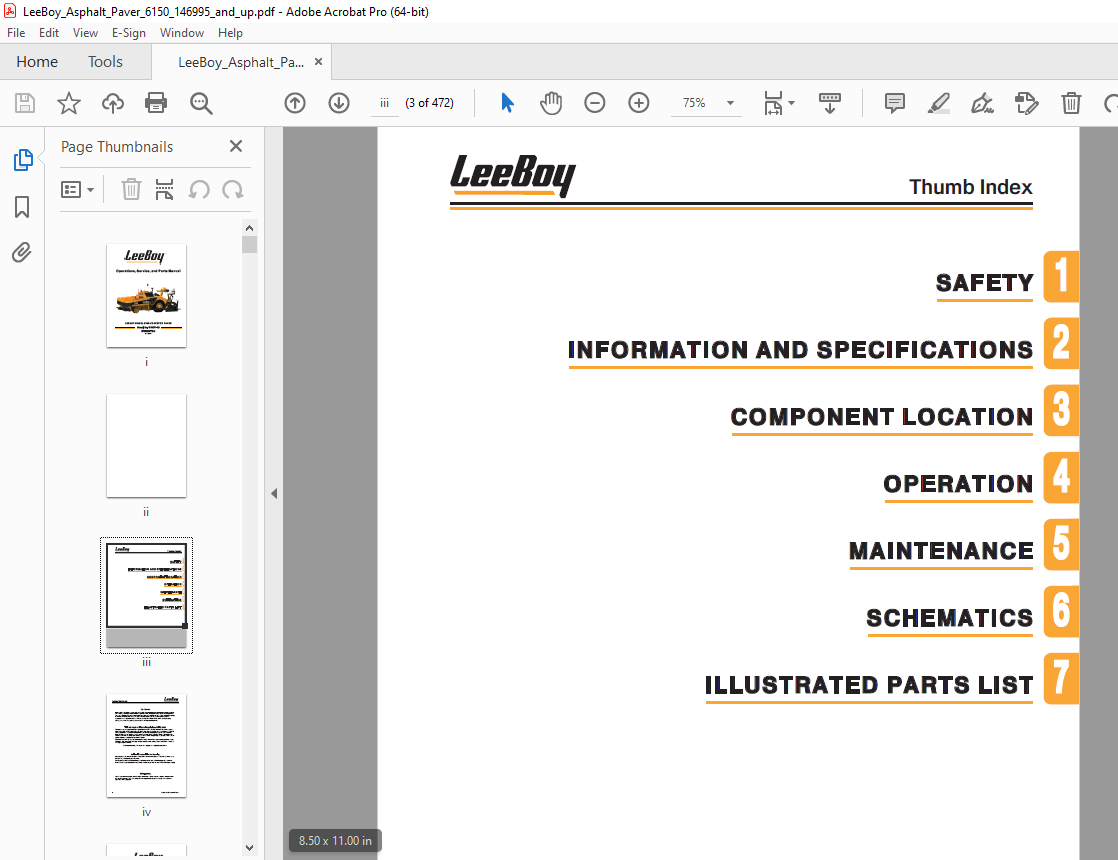
Task: Collapse the navigation pane arrow
Action: tap(274, 493)
